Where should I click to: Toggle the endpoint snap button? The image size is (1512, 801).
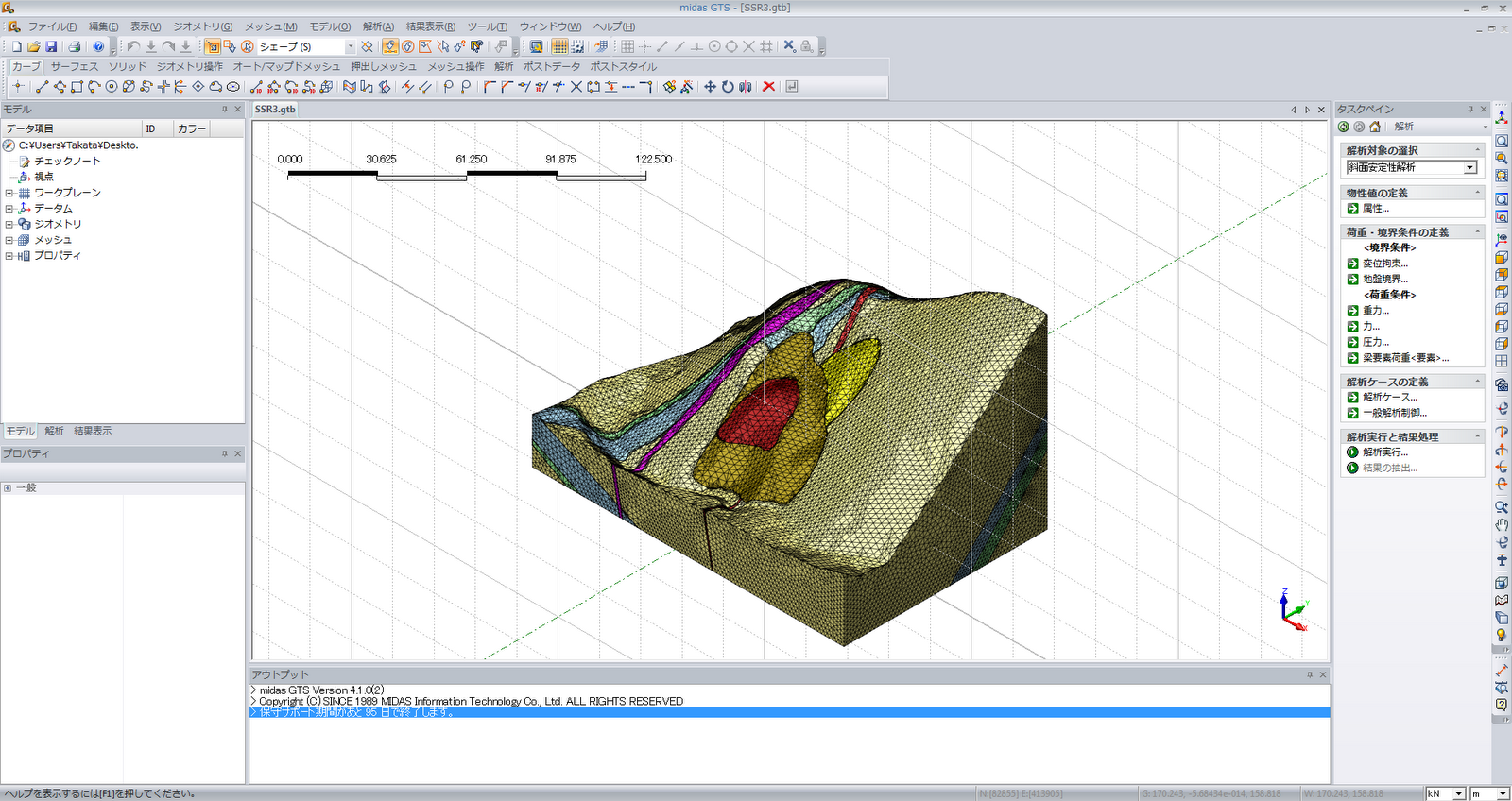(x=662, y=46)
